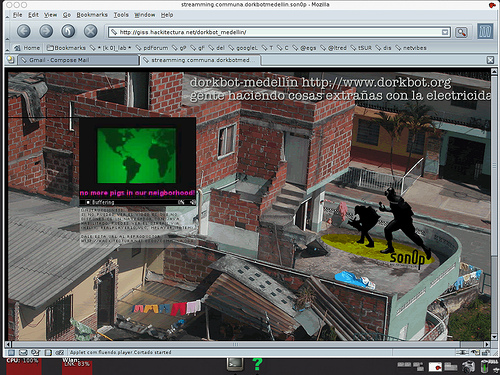The image size is (500, 375).
Task: Open the tSUR bookmark
Action: click(361, 48)
